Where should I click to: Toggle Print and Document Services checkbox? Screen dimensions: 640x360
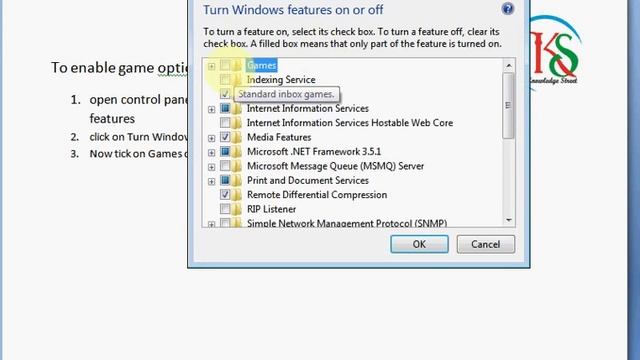tap(225, 180)
